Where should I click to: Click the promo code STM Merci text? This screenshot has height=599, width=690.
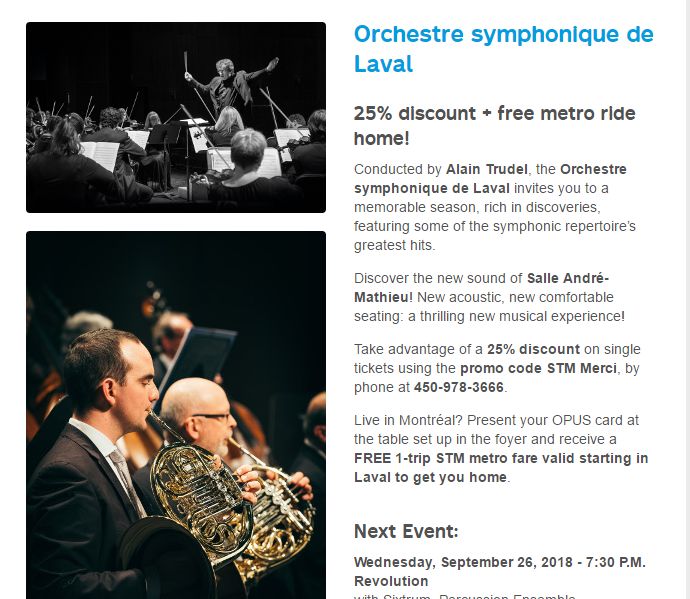pos(538,368)
